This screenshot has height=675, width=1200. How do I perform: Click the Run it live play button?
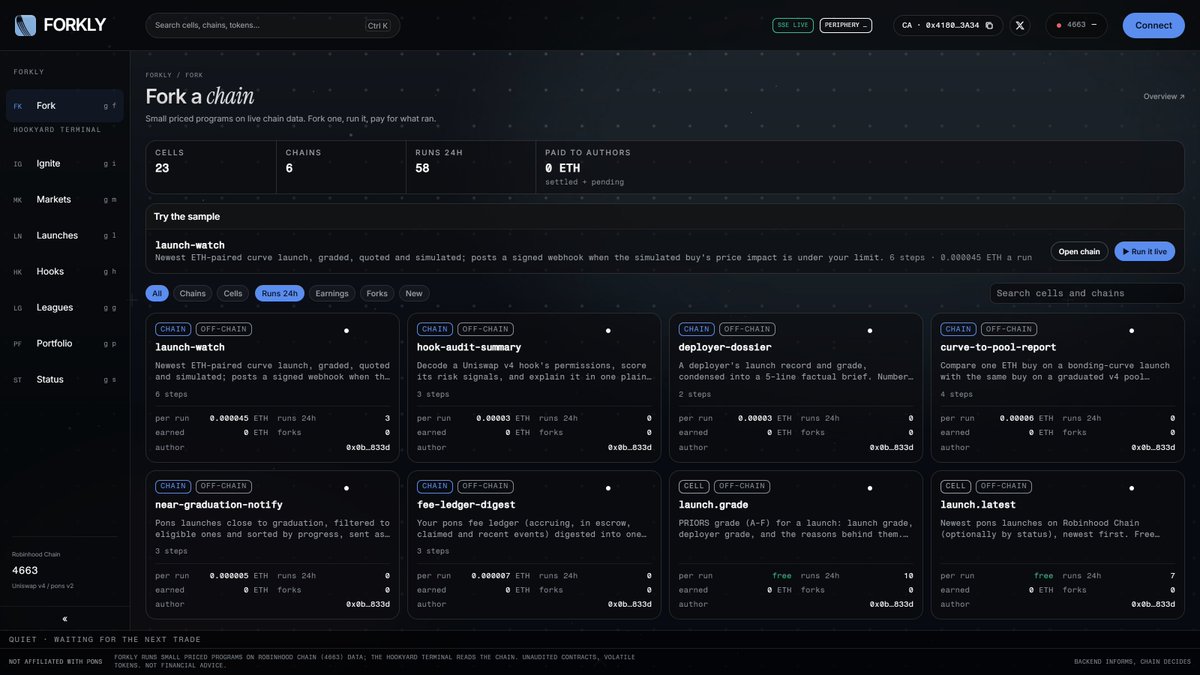point(1145,251)
